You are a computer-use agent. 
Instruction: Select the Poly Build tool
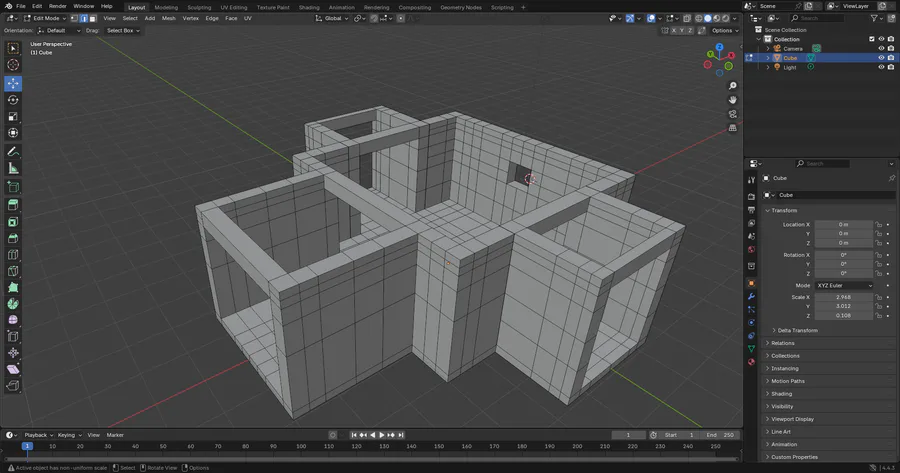[x=13, y=287]
